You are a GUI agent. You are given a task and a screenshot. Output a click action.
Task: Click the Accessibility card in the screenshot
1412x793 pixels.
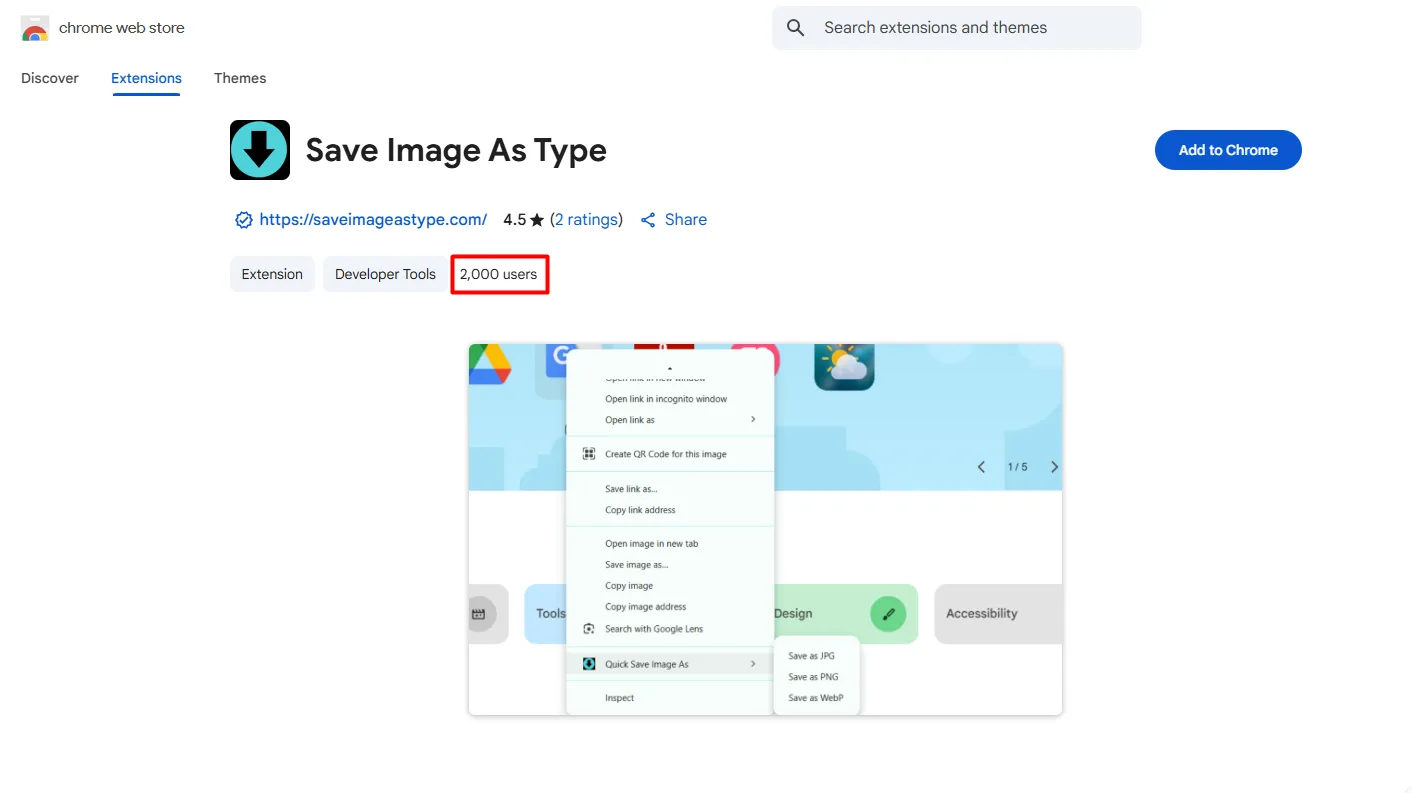(998, 614)
